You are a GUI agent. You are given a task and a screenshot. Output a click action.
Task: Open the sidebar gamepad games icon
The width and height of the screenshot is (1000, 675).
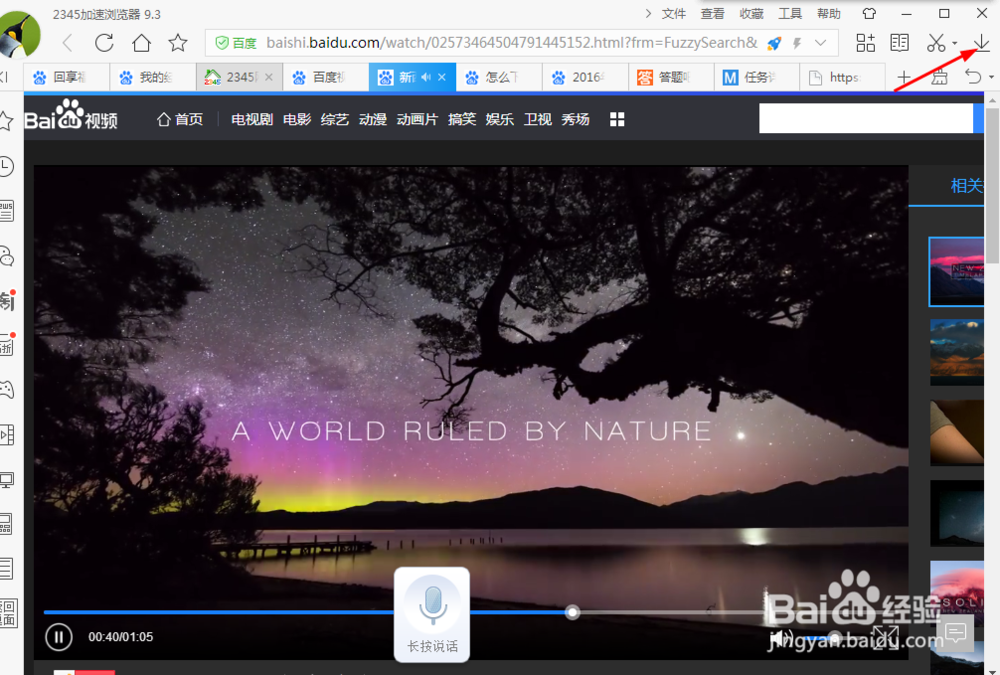click(x=6, y=389)
